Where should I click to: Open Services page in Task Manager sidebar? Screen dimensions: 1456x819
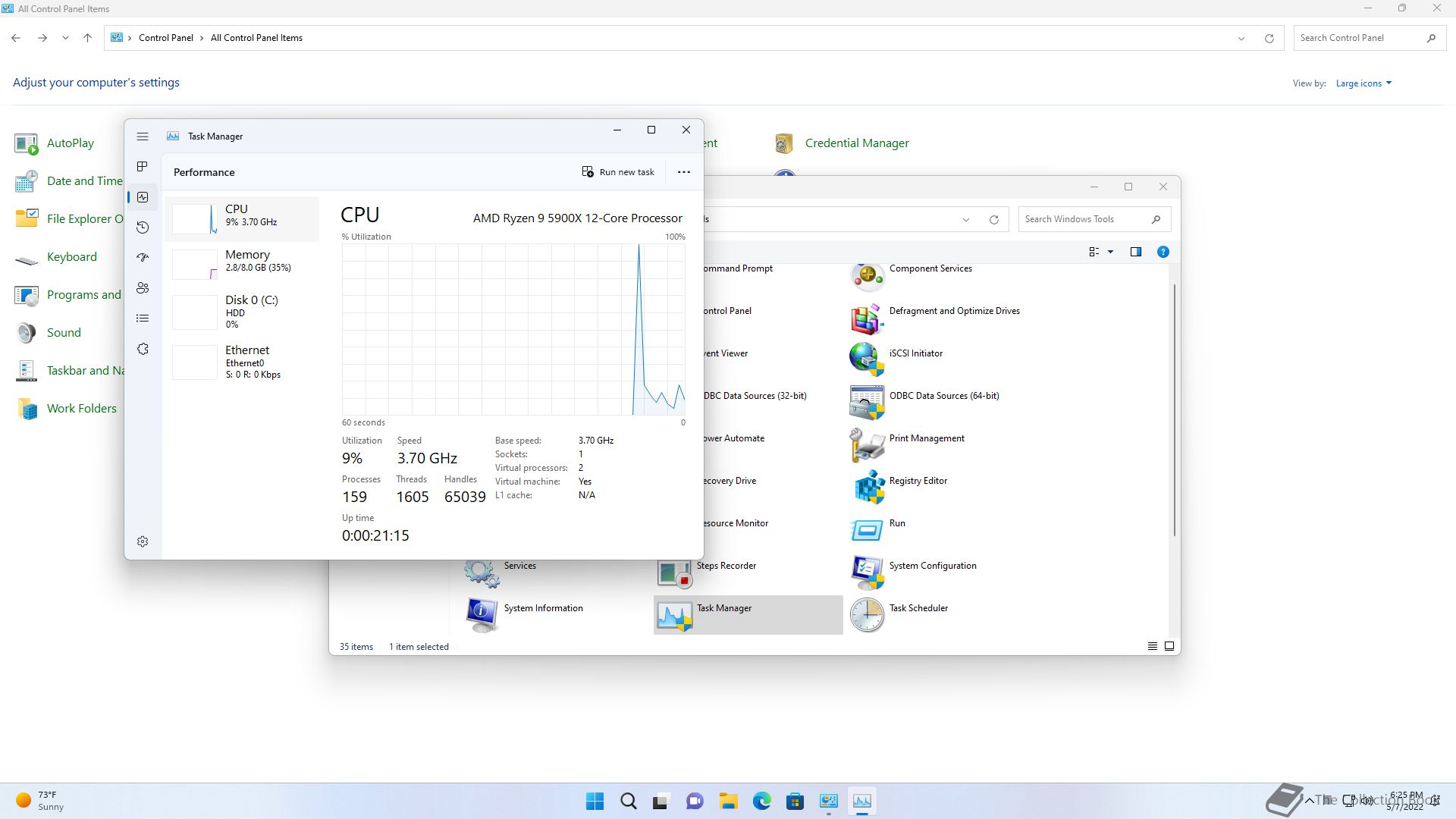pos(142,349)
